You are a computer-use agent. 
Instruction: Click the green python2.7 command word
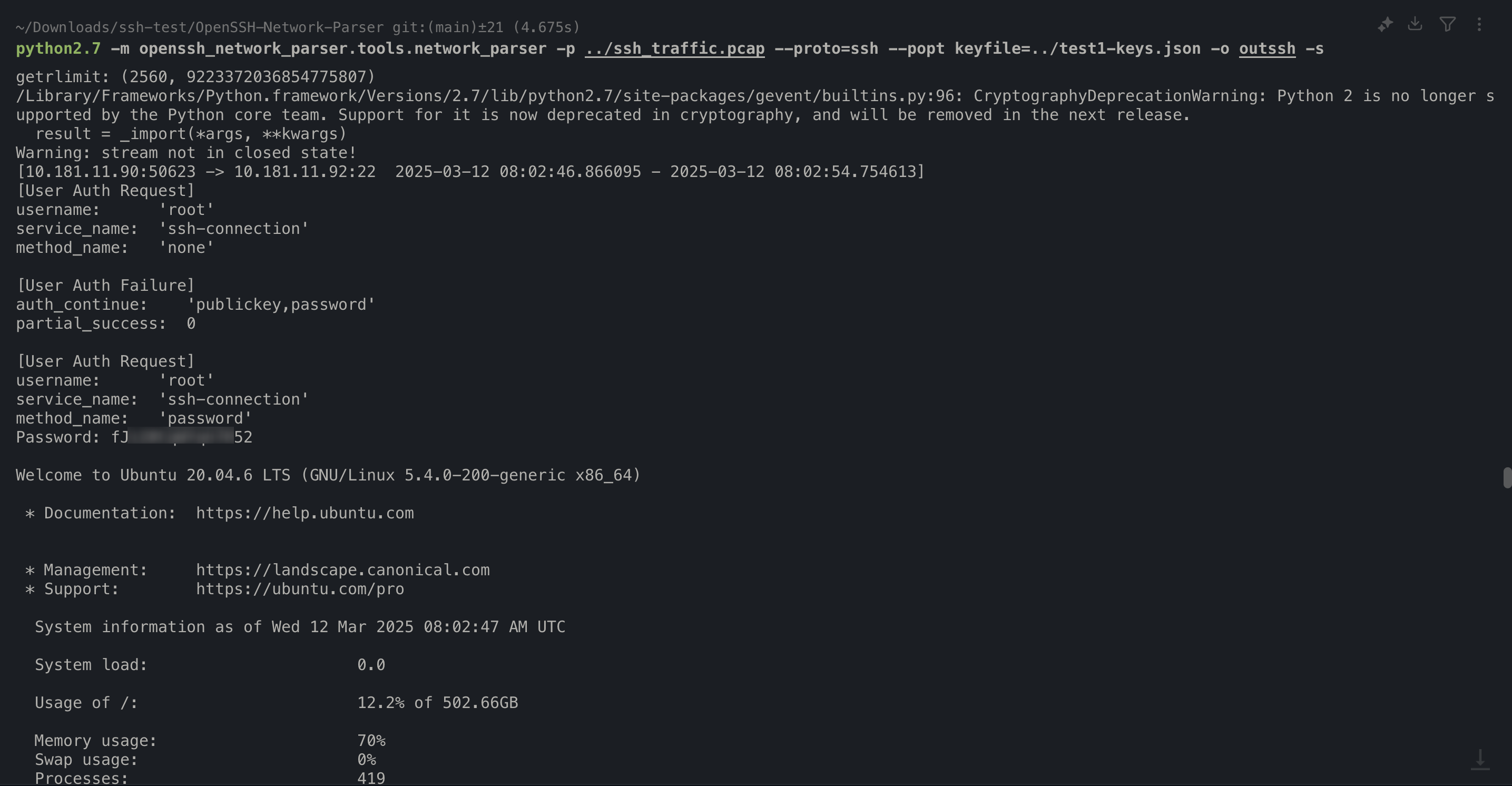click(x=58, y=48)
